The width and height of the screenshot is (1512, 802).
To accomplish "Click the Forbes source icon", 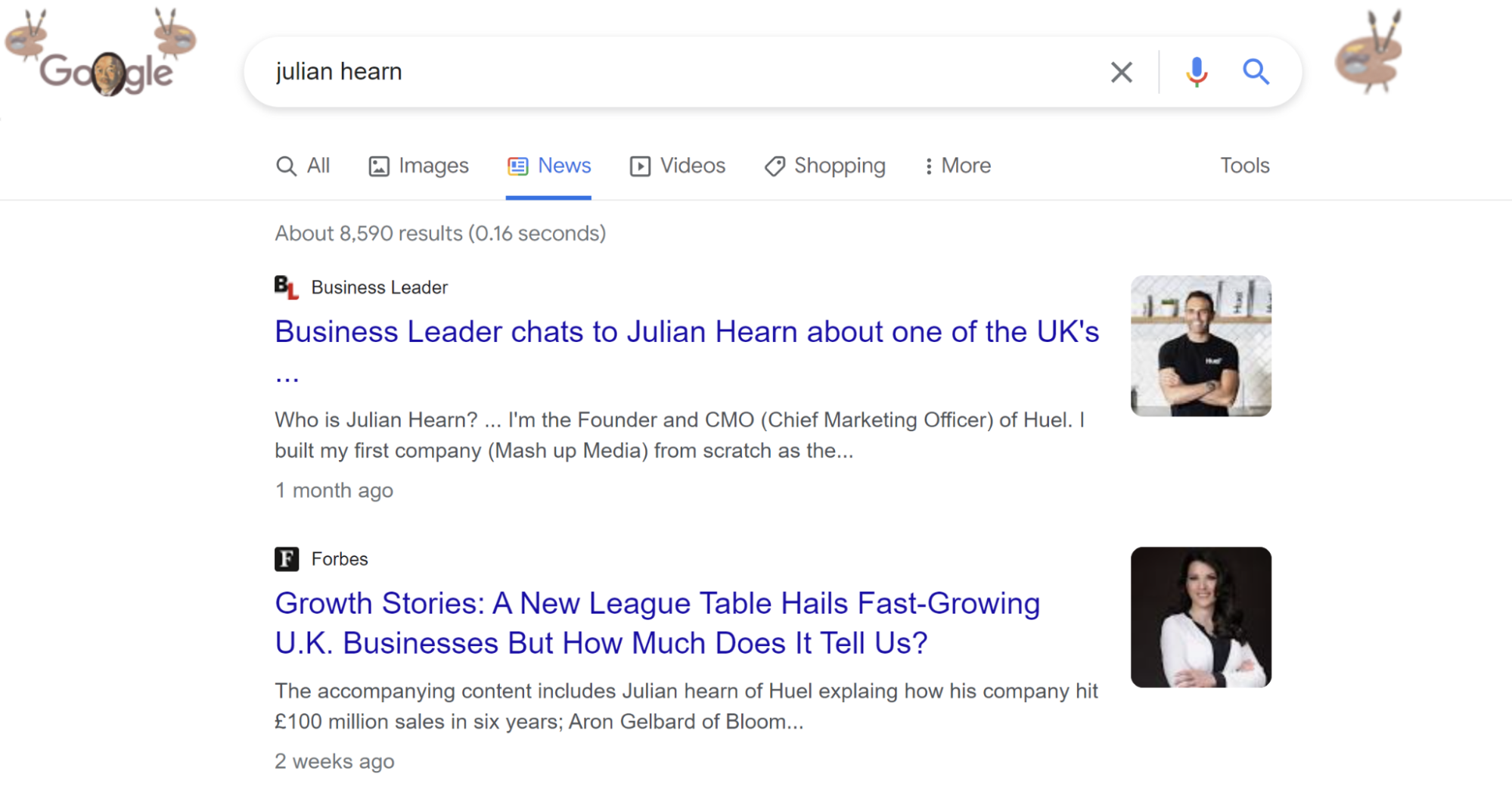I will pyautogui.click(x=286, y=558).
